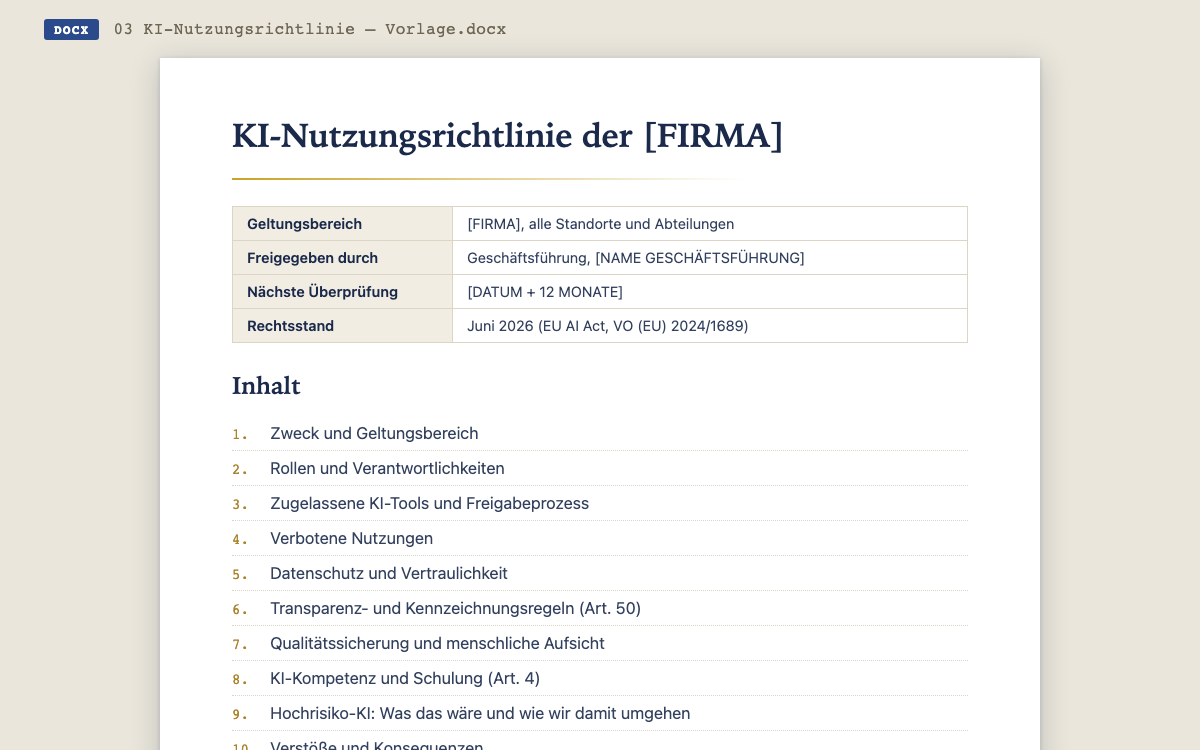Click the 'Rechtsstand' table label cell
Image resolution: width=1200 pixels, height=750 pixels.
pos(343,326)
